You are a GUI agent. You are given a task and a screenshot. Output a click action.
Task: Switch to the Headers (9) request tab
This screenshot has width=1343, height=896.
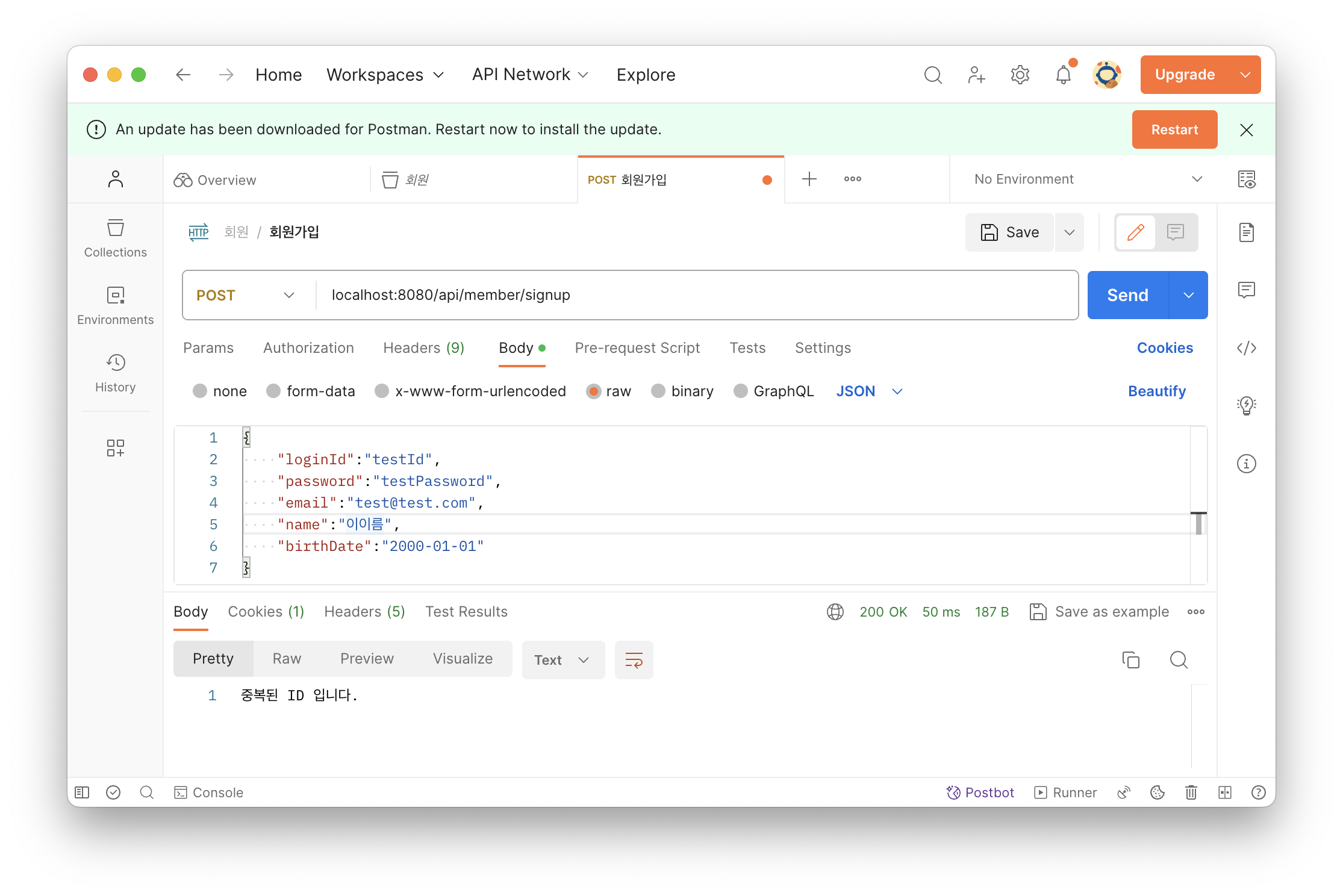[x=423, y=348]
